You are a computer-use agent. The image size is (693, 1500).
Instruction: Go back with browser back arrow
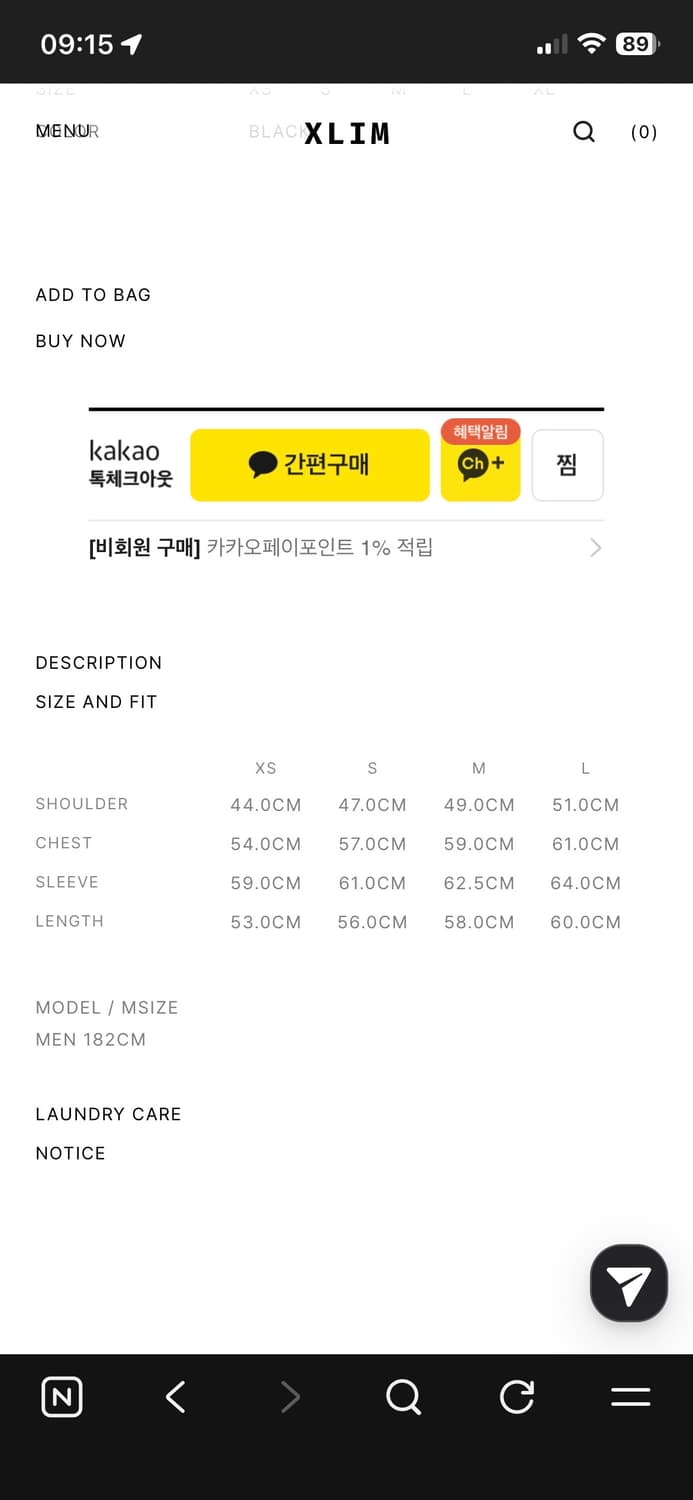pyautogui.click(x=176, y=1397)
